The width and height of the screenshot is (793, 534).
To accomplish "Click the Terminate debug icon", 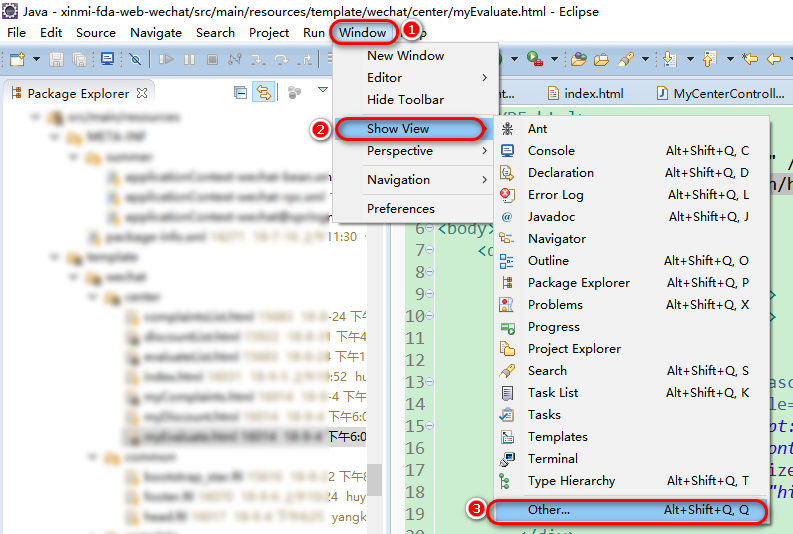I will pos(212,60).
